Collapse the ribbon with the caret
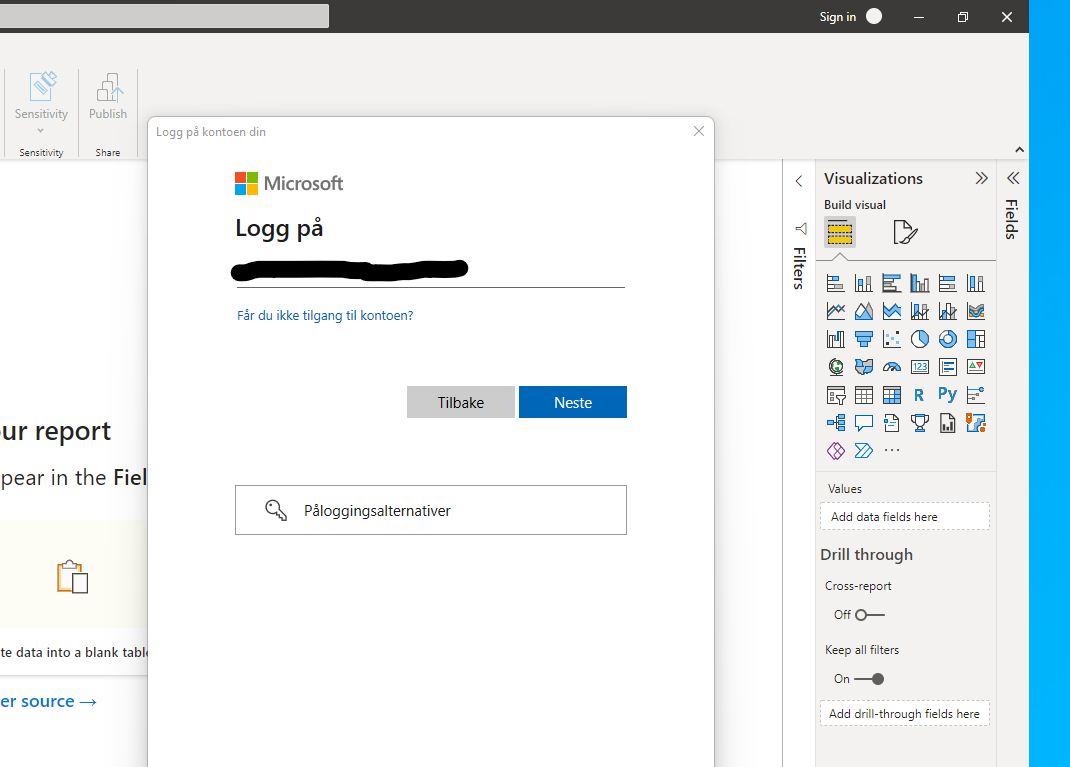 (1020, 149)
